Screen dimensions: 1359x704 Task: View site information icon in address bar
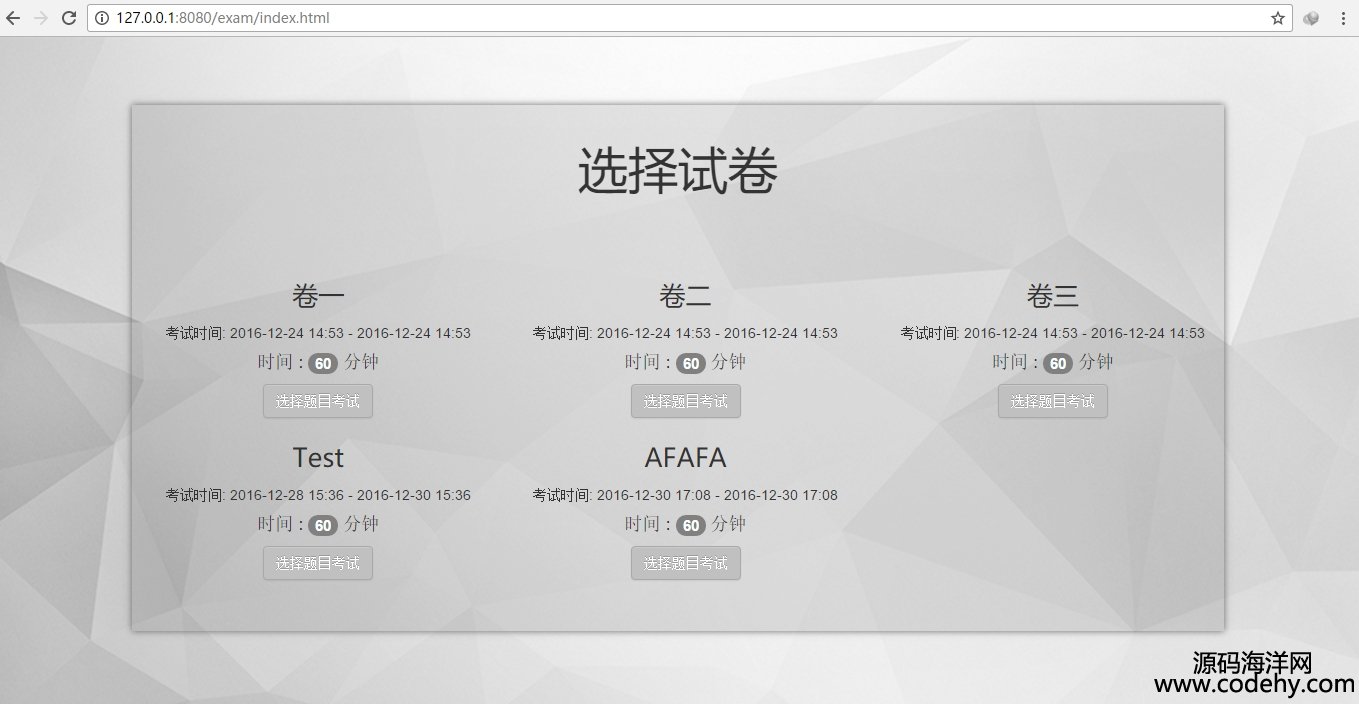click(x=101, y=18)
